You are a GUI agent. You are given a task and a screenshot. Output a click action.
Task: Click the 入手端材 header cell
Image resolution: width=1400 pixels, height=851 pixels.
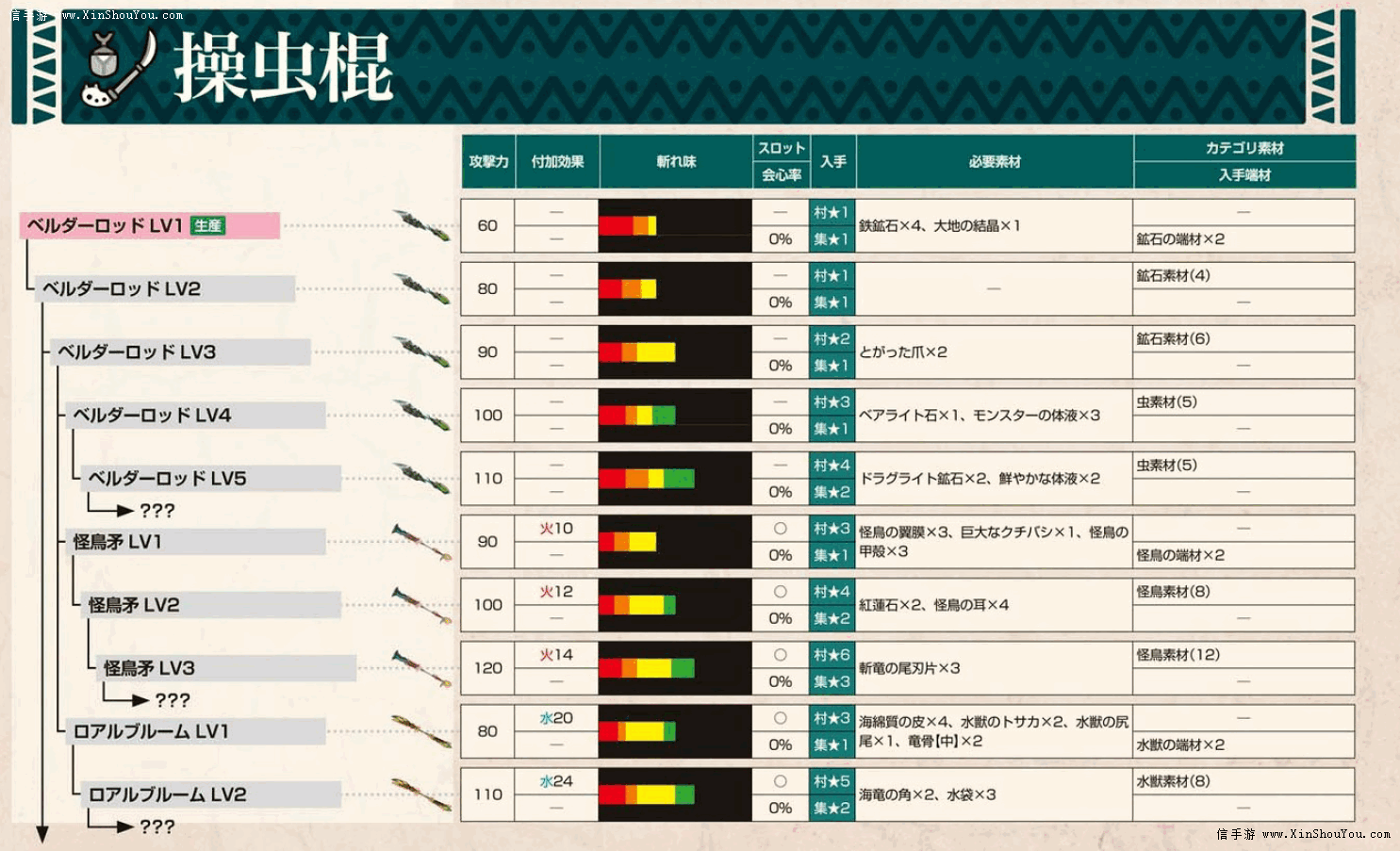pyautogui.click(x=1244, y=175)
